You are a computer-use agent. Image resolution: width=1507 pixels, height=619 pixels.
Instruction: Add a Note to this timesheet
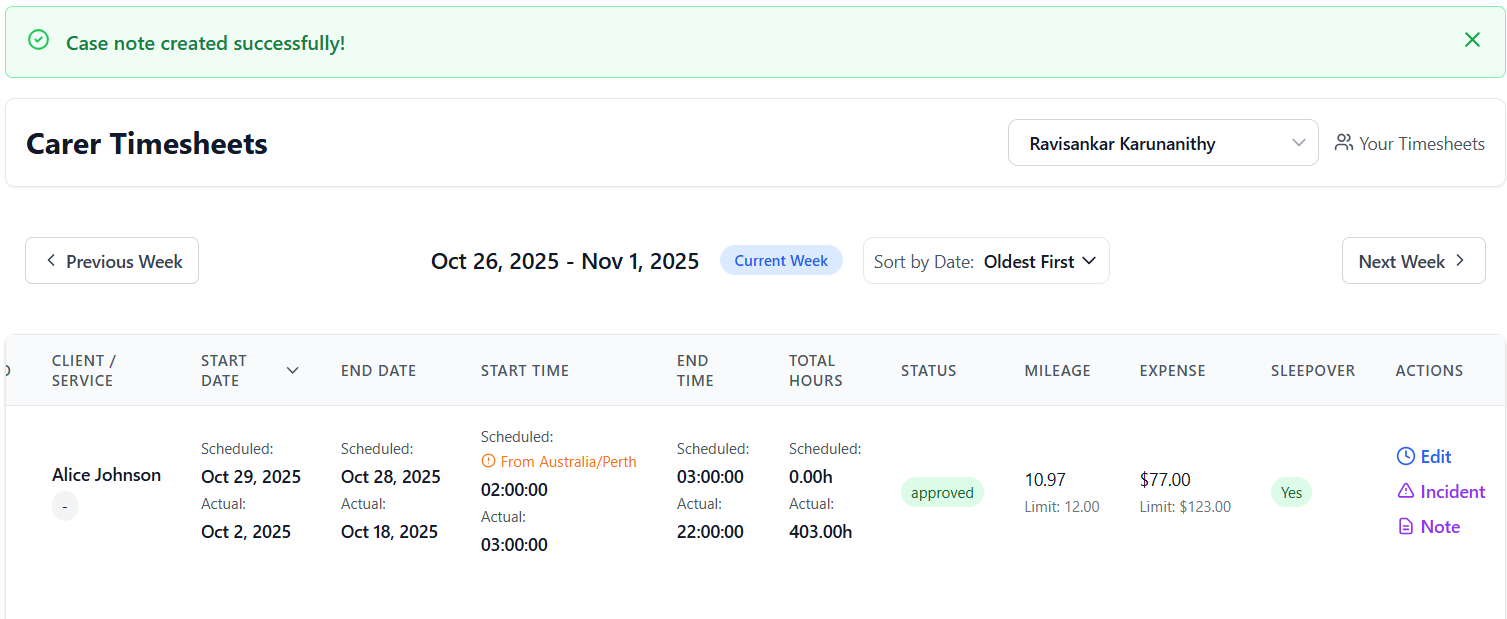point(1440,527)
